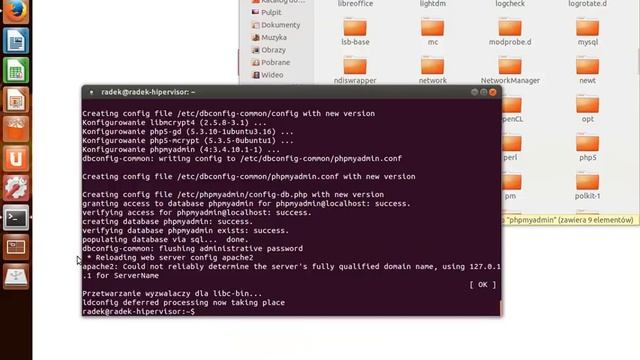
Task: Select the mc folder icon
Action: [x=432, y=28]
